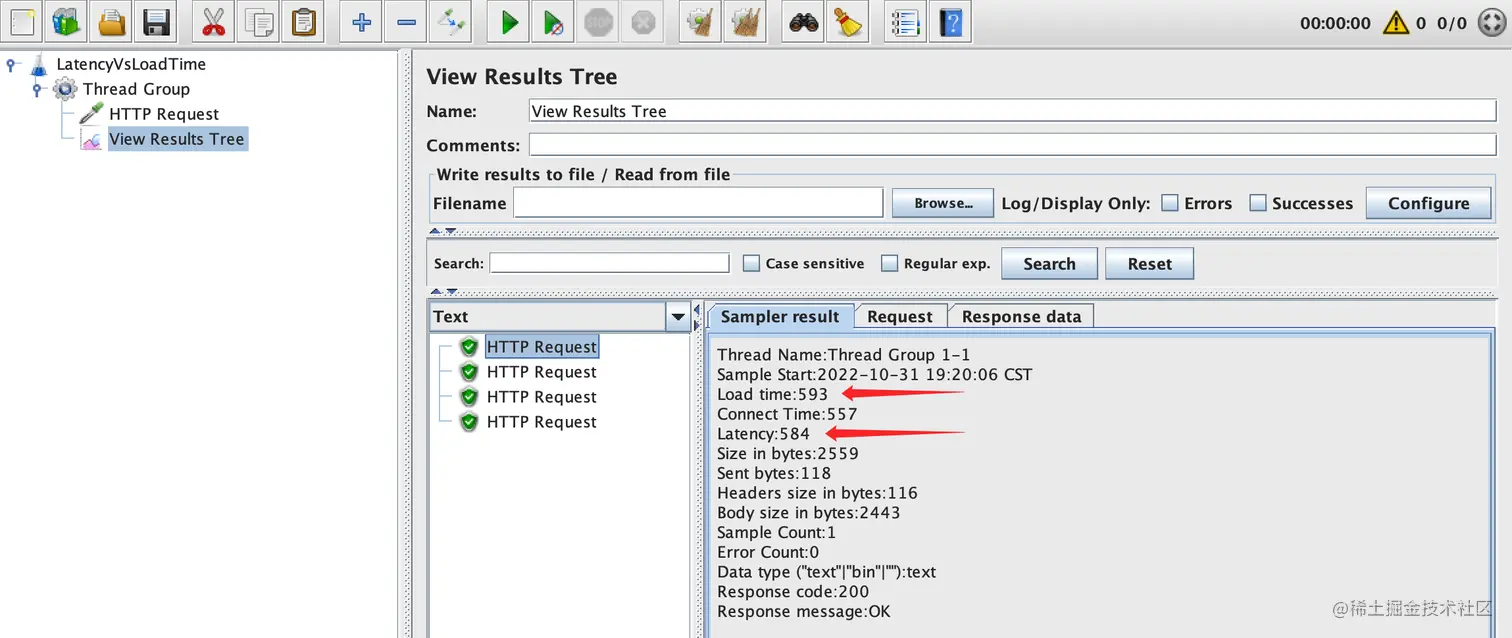This screenshot has width=1512, height=638.
Task: Select View Results Tree node
Action: (x=176, y=139)
